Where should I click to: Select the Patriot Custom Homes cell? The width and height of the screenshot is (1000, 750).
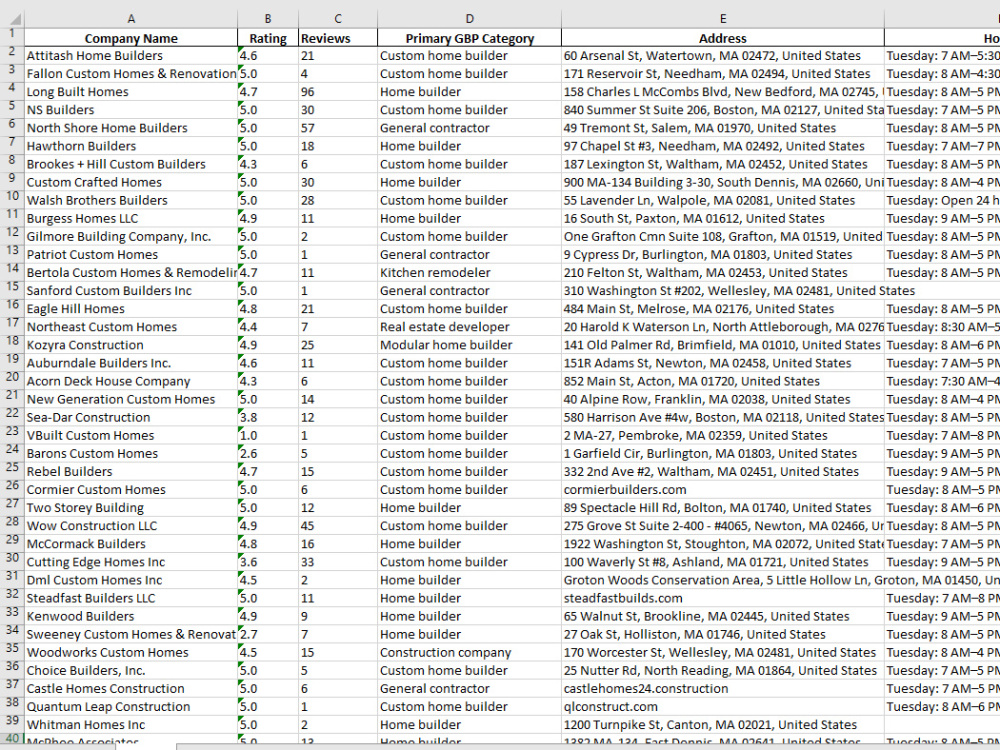[x=131, y=254]
